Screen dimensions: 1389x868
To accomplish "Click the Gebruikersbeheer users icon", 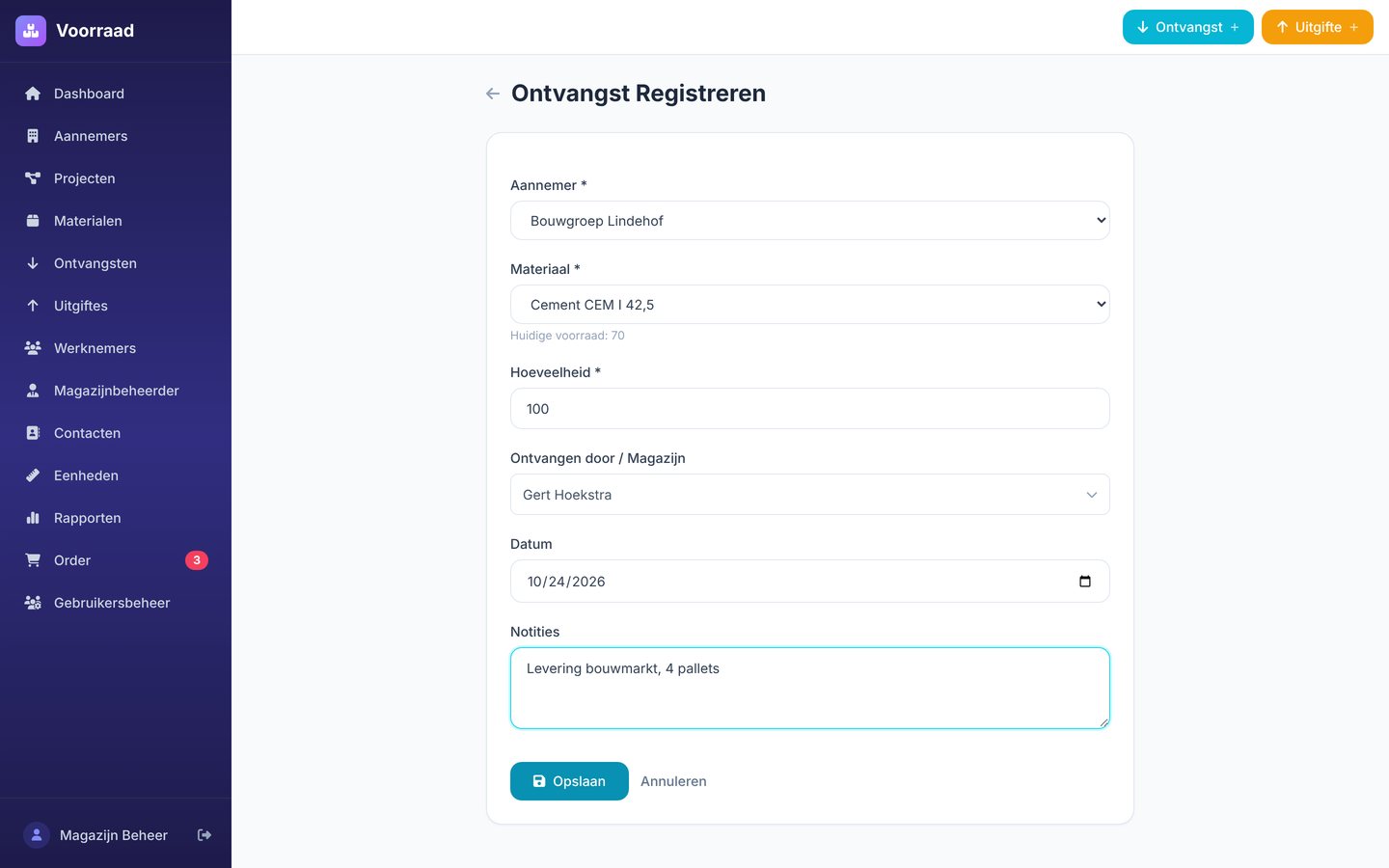I will coord(33,603).
